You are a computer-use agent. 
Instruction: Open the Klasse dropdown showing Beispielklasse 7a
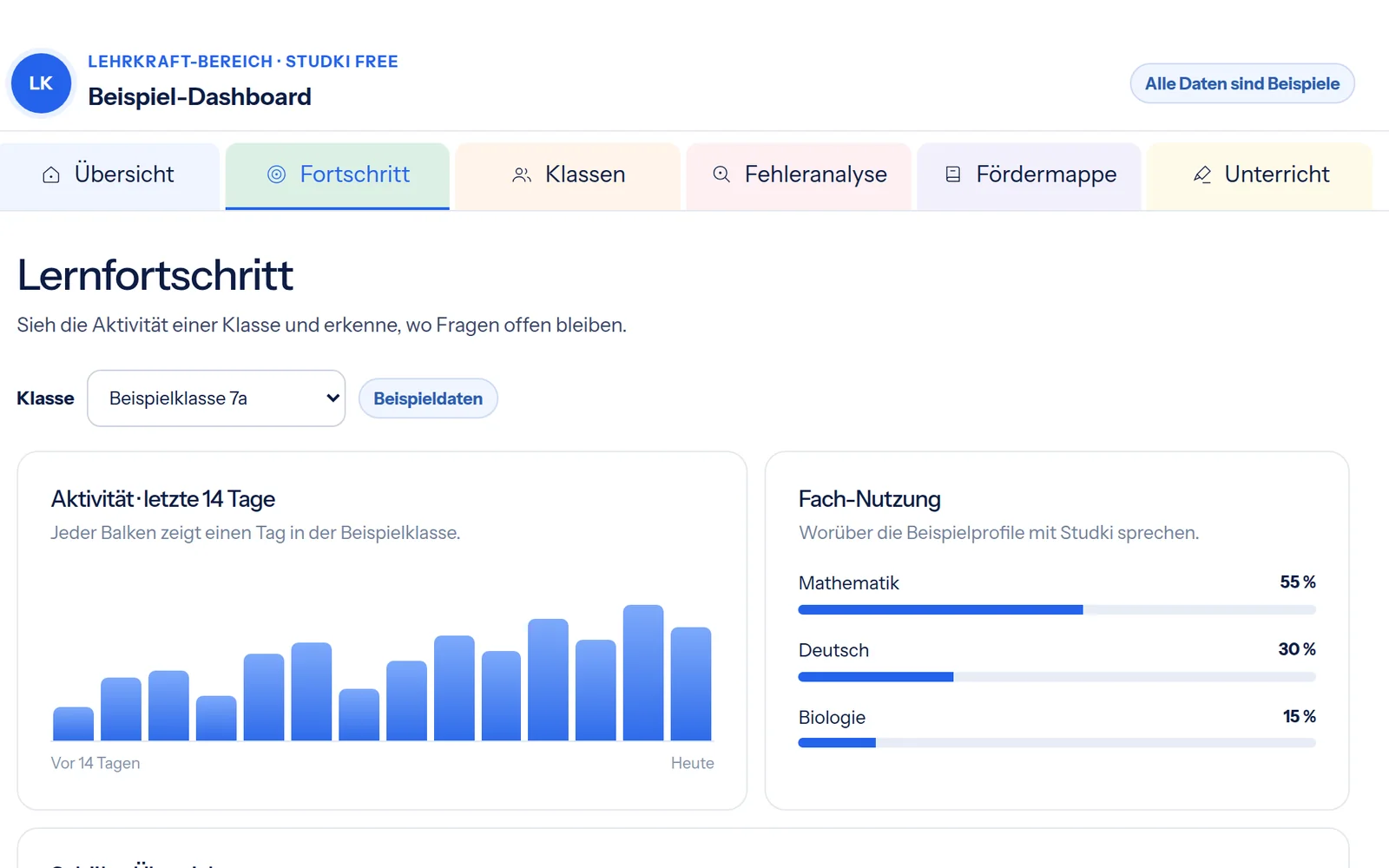[x=216, y=398]
